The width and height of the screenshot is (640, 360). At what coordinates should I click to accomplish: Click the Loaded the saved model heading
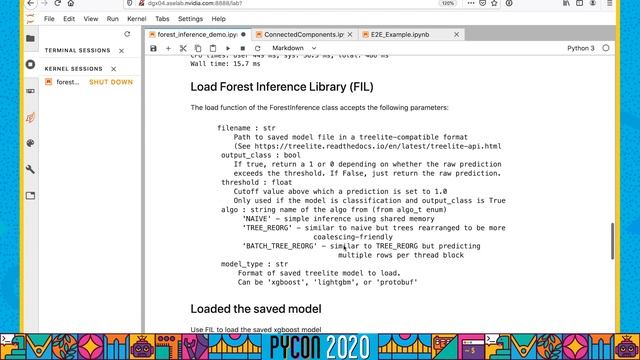click(x=256, y=309)
